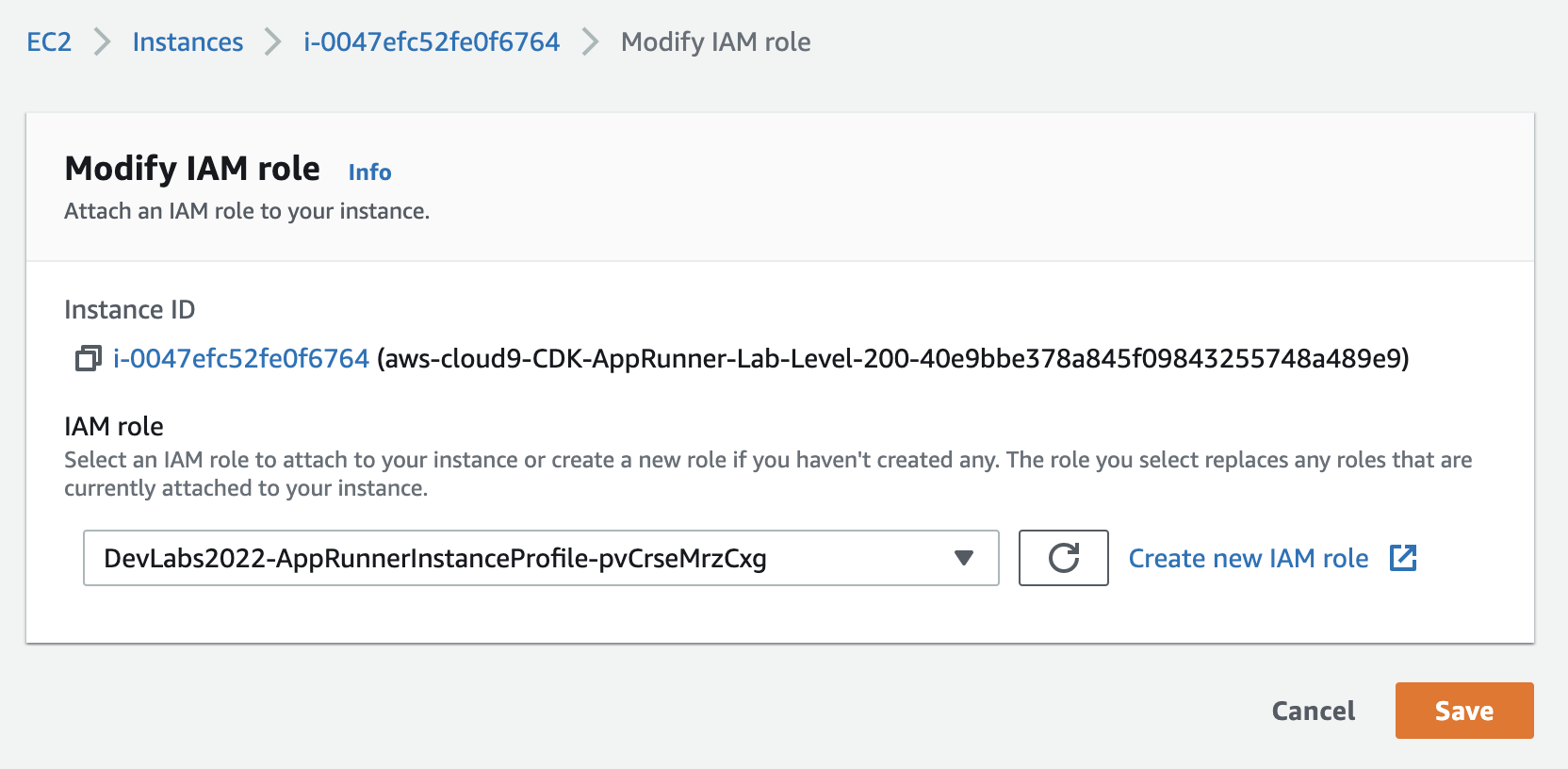Open the DevLabs2022-AppRunnerInstanceProfile role selector
1568x769 pixels.
coord(541,558)
